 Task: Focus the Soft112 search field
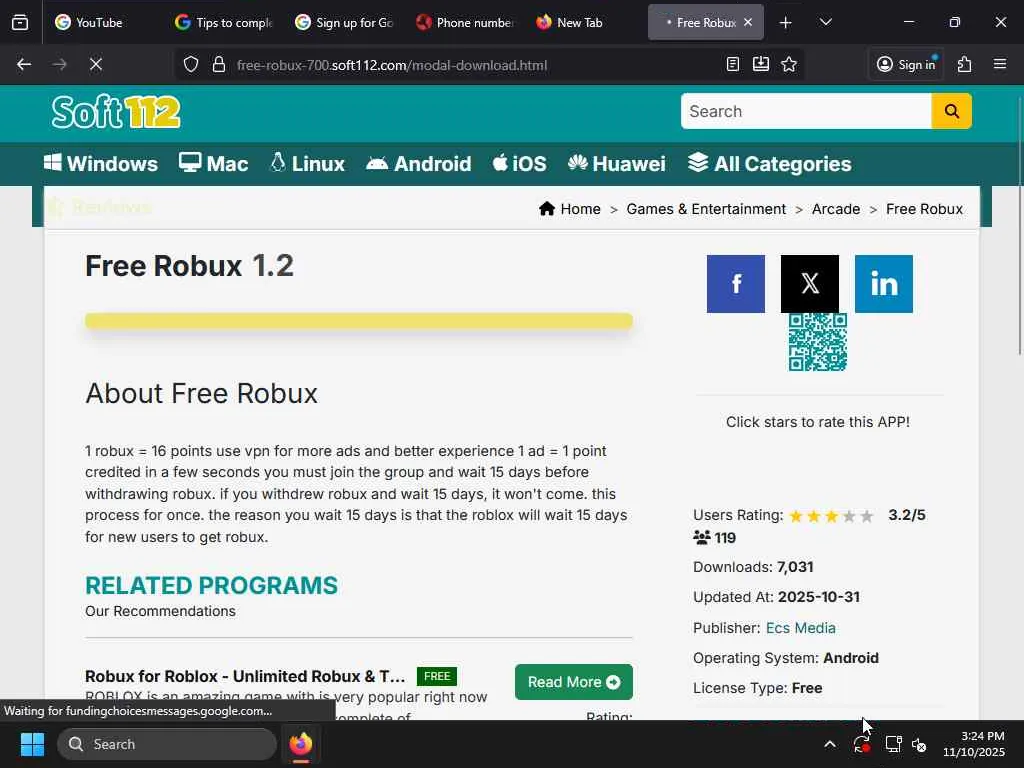coord(806,111)
